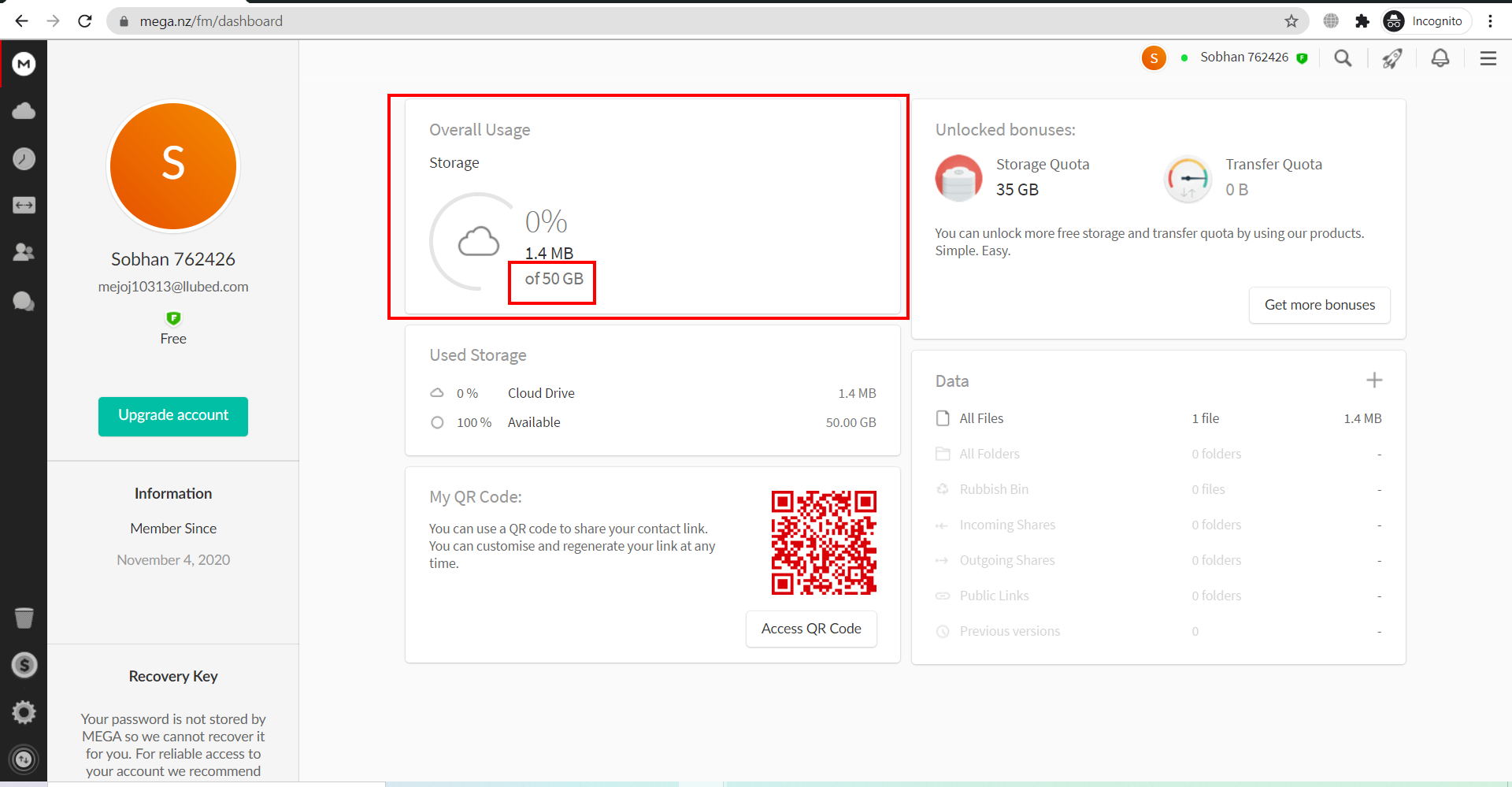The height and width of the screenshot is (787, 1512).
Task: Open Rubbish Bin icon in sidebar
Action: [24, 618]
